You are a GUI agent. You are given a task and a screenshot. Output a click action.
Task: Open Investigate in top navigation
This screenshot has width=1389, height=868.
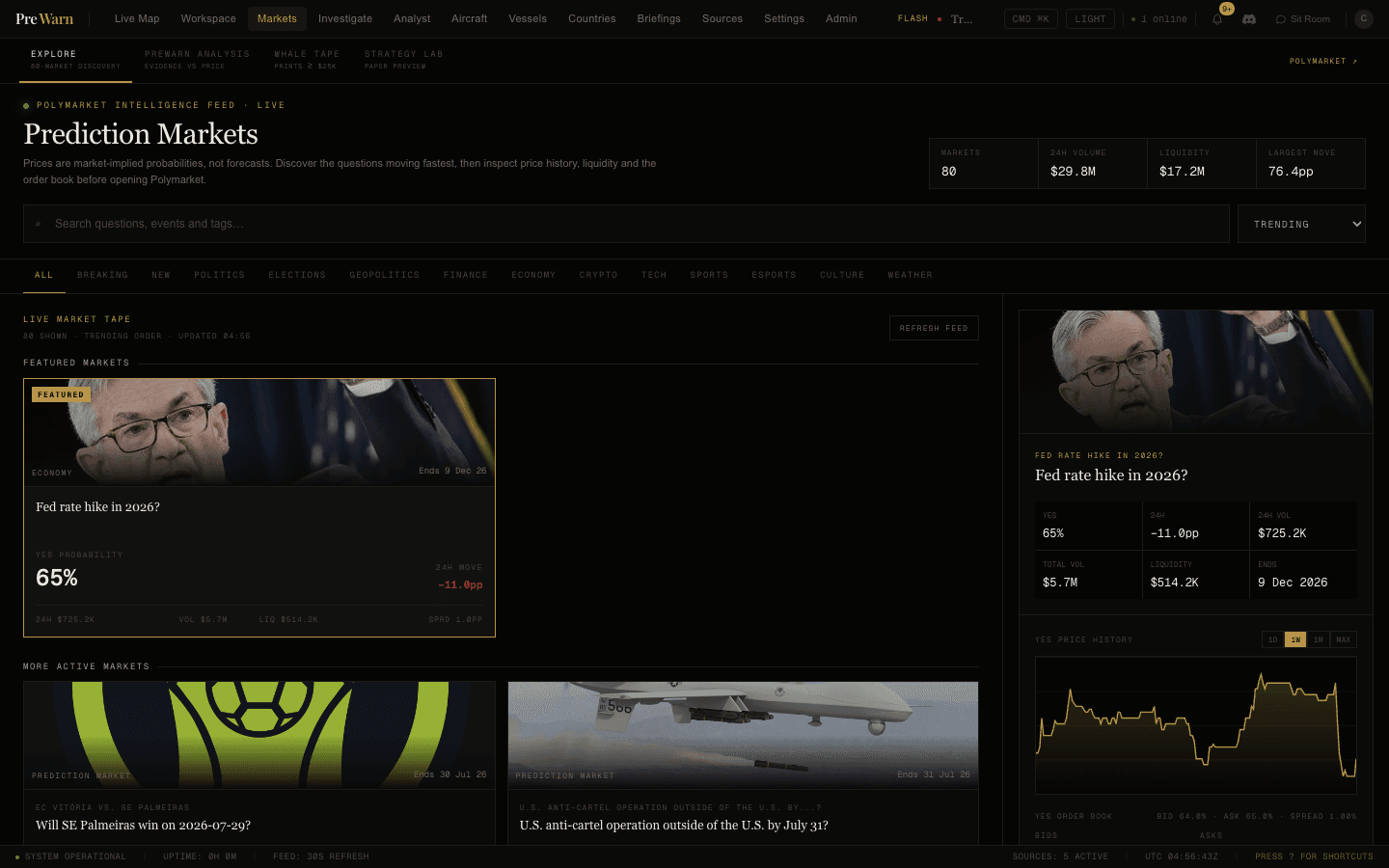pyautogui.click(x=345, y=18)
